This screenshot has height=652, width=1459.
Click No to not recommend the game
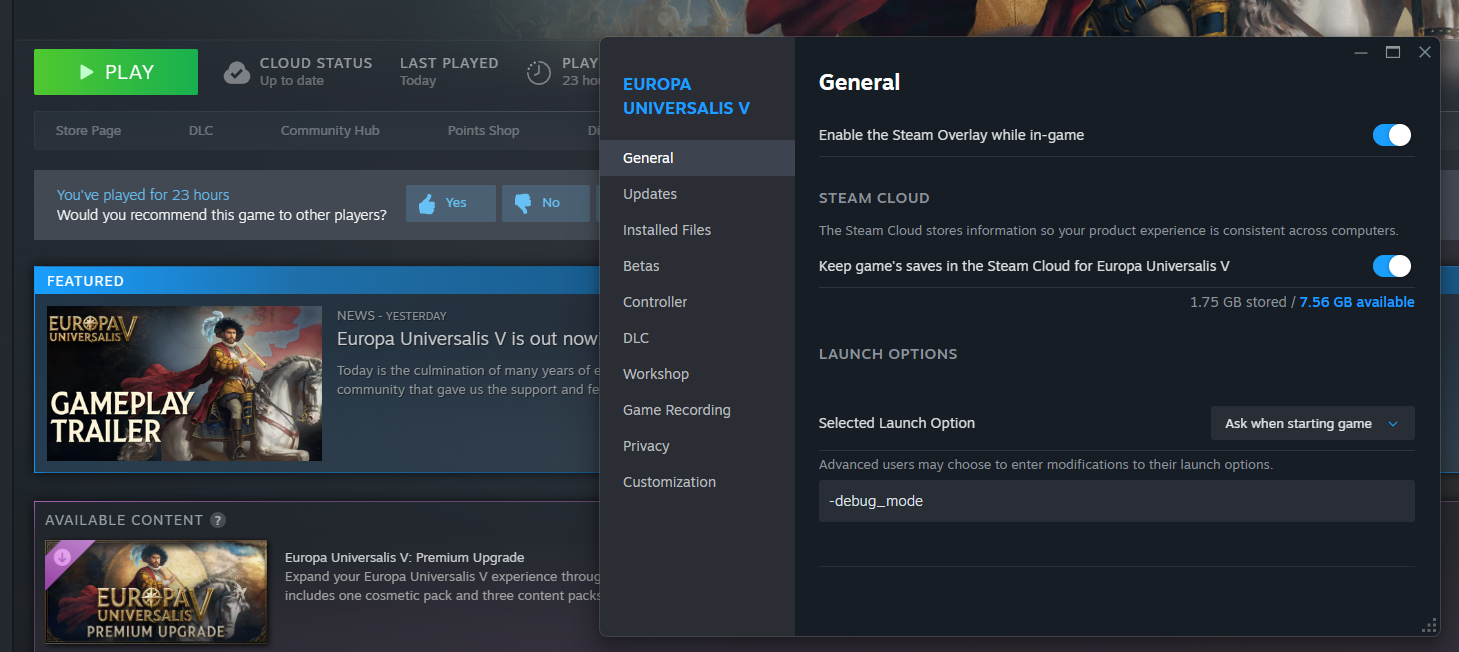pyautogui.click(x=546, y=203)
